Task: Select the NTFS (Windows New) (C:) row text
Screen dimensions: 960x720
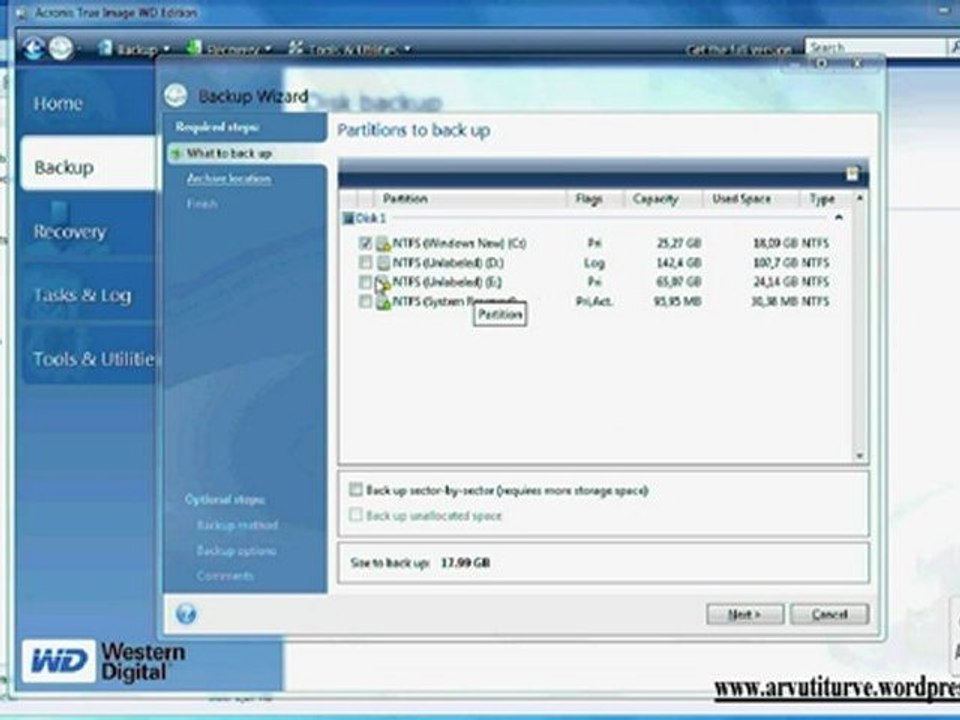Action: [459, 243]
